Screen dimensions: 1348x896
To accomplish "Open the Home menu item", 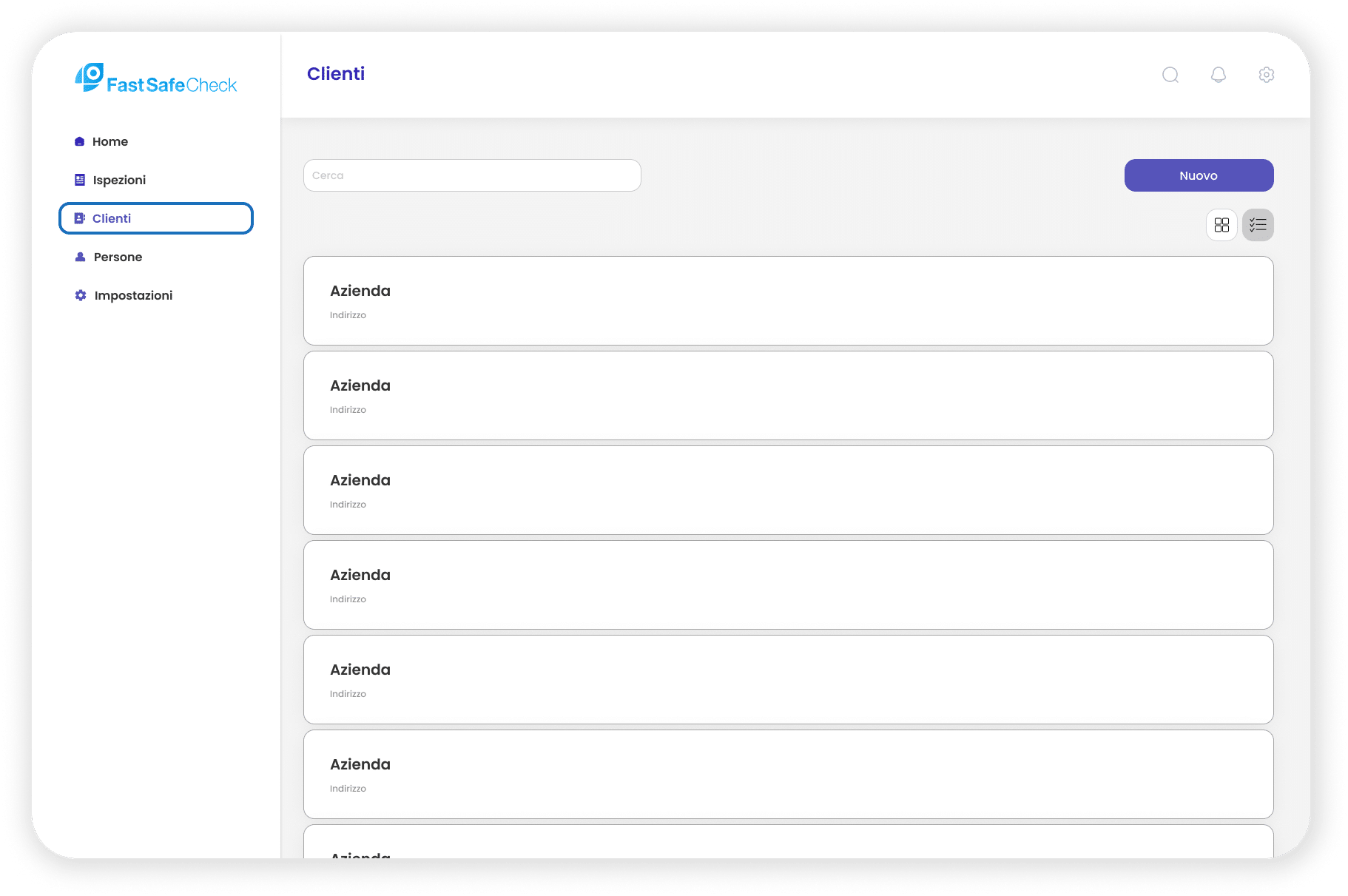I will pyautogui.click(x=110, y=141).
